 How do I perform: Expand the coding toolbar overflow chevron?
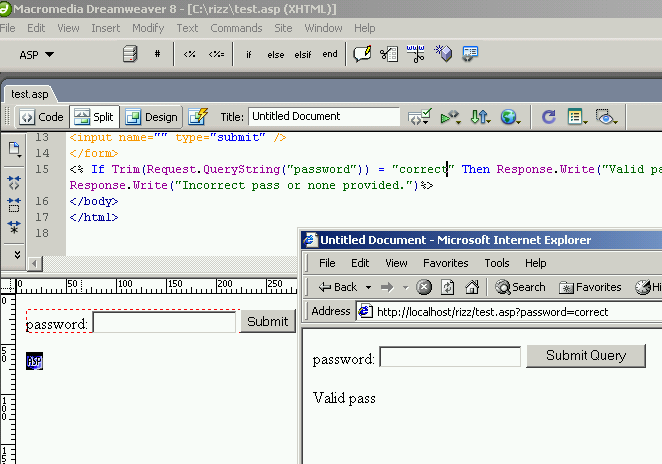point(15,255)
